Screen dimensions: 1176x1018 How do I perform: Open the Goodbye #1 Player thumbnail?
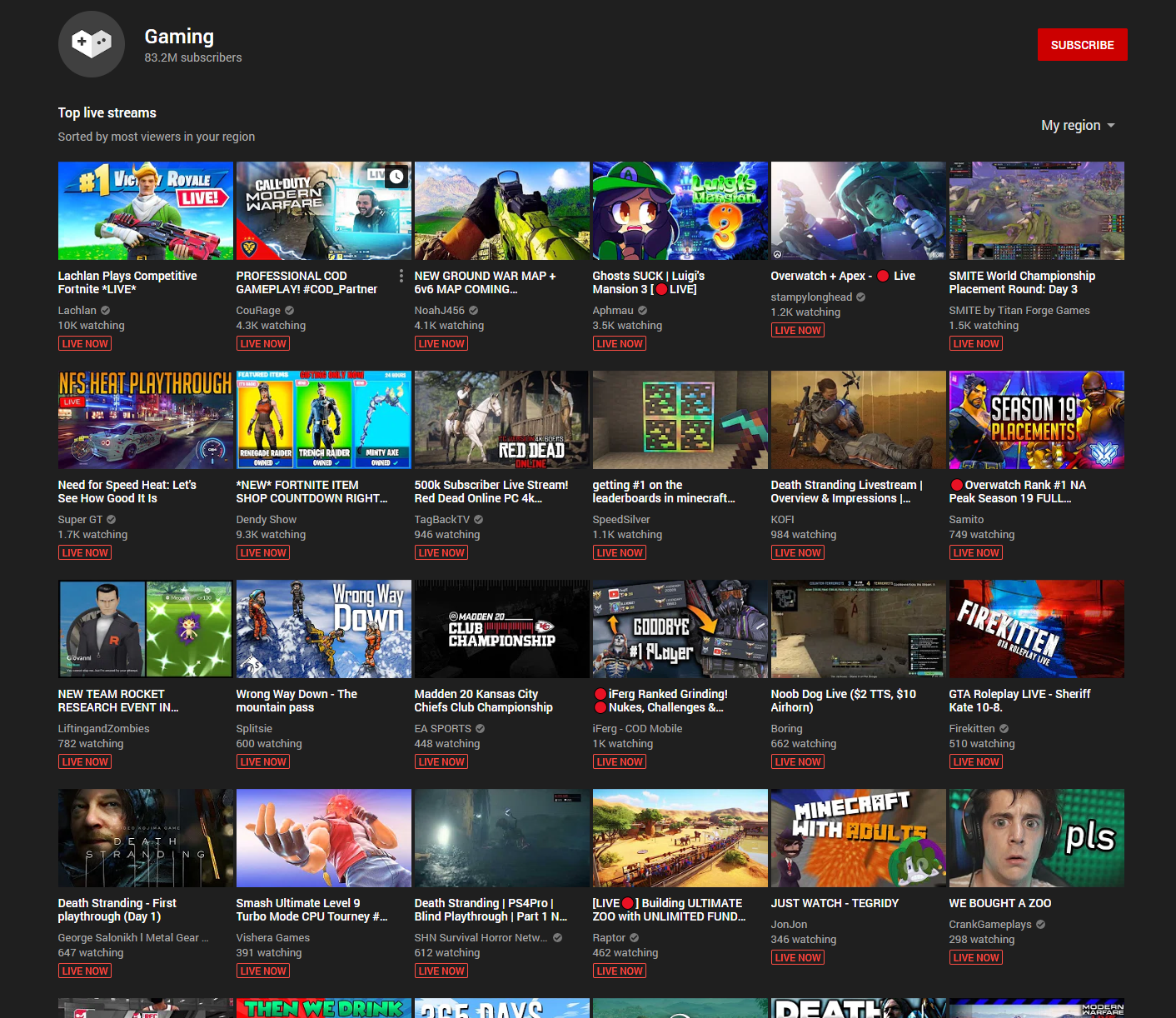[x=680, y=629]
